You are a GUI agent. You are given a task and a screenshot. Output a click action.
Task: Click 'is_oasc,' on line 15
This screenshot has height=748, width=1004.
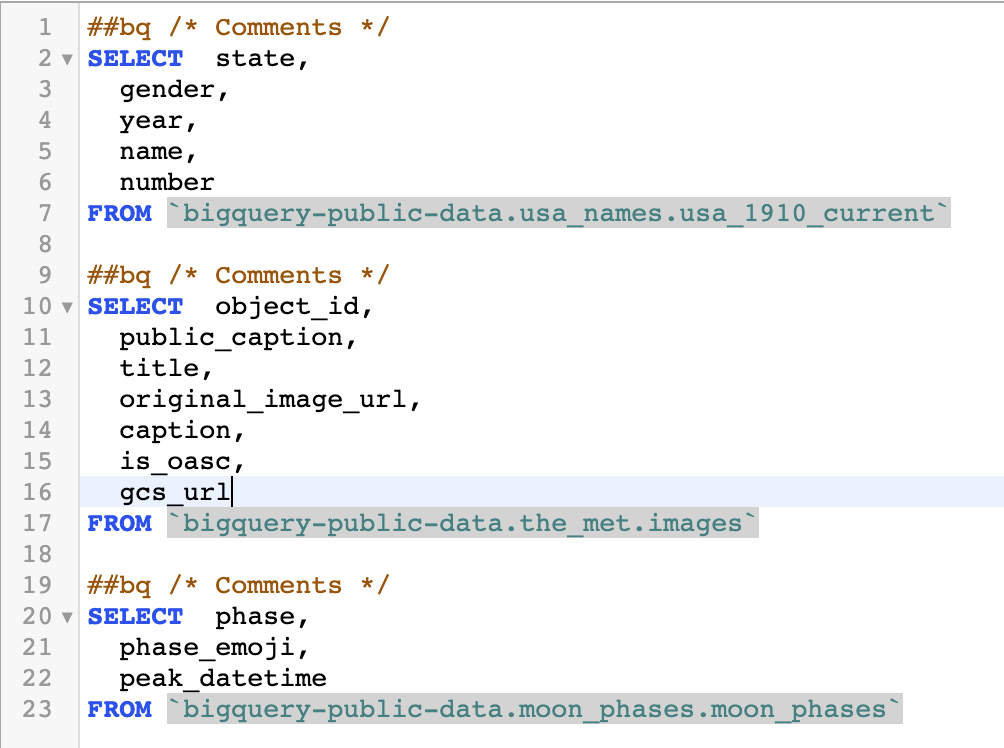point(182,461)
